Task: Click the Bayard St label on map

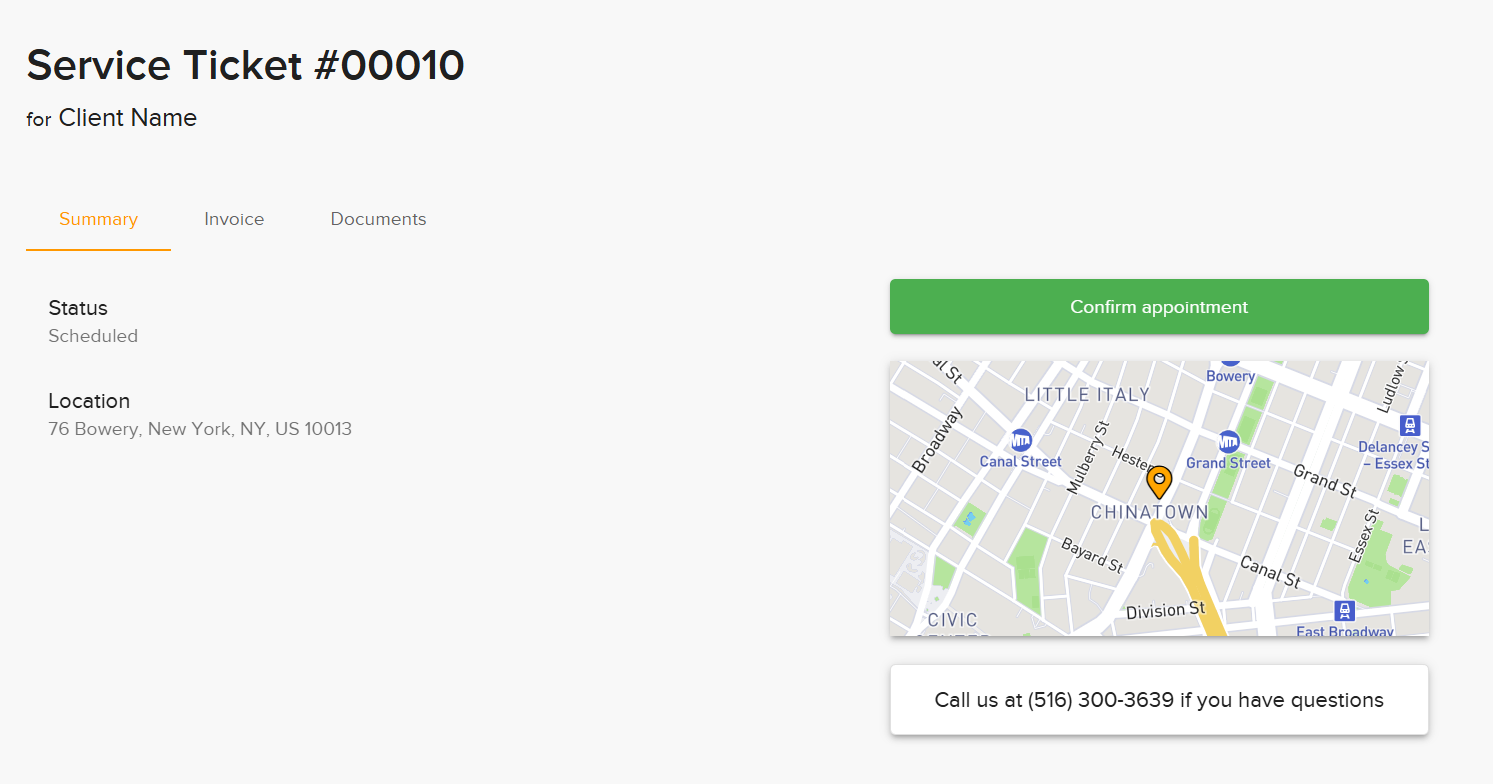Action: (1092, 555)
